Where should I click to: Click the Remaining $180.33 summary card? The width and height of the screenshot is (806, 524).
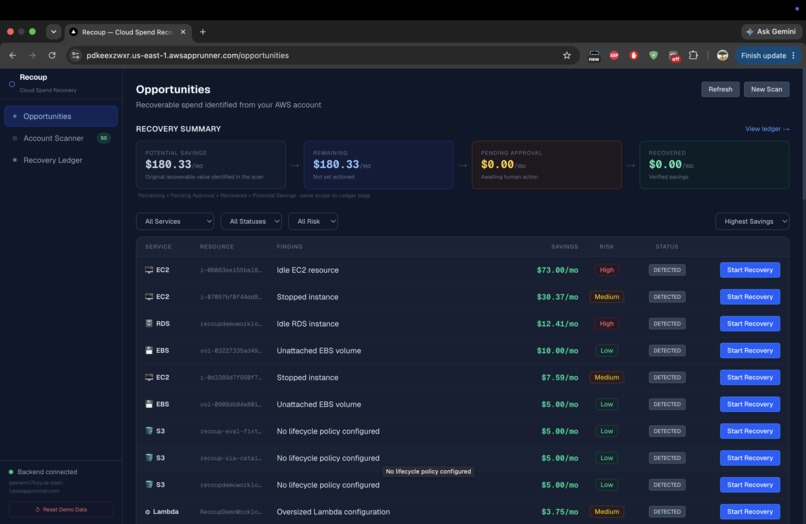tap(379, 165)
